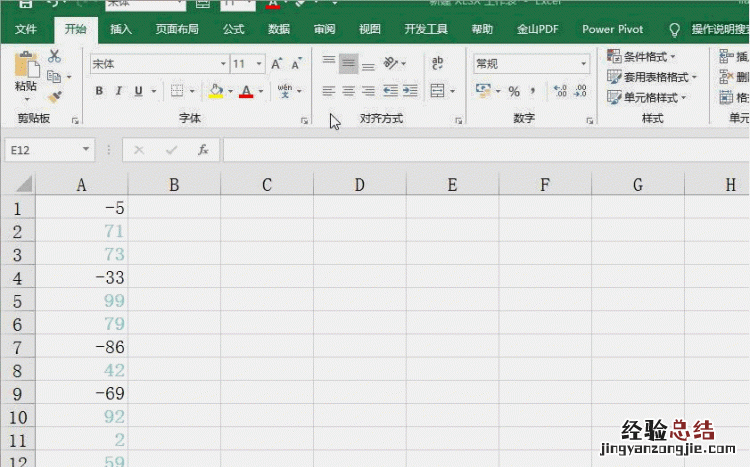Toggle center horizontal alignment
The height and width of the screenshot is (467, 750).
[x=348, y=92]
